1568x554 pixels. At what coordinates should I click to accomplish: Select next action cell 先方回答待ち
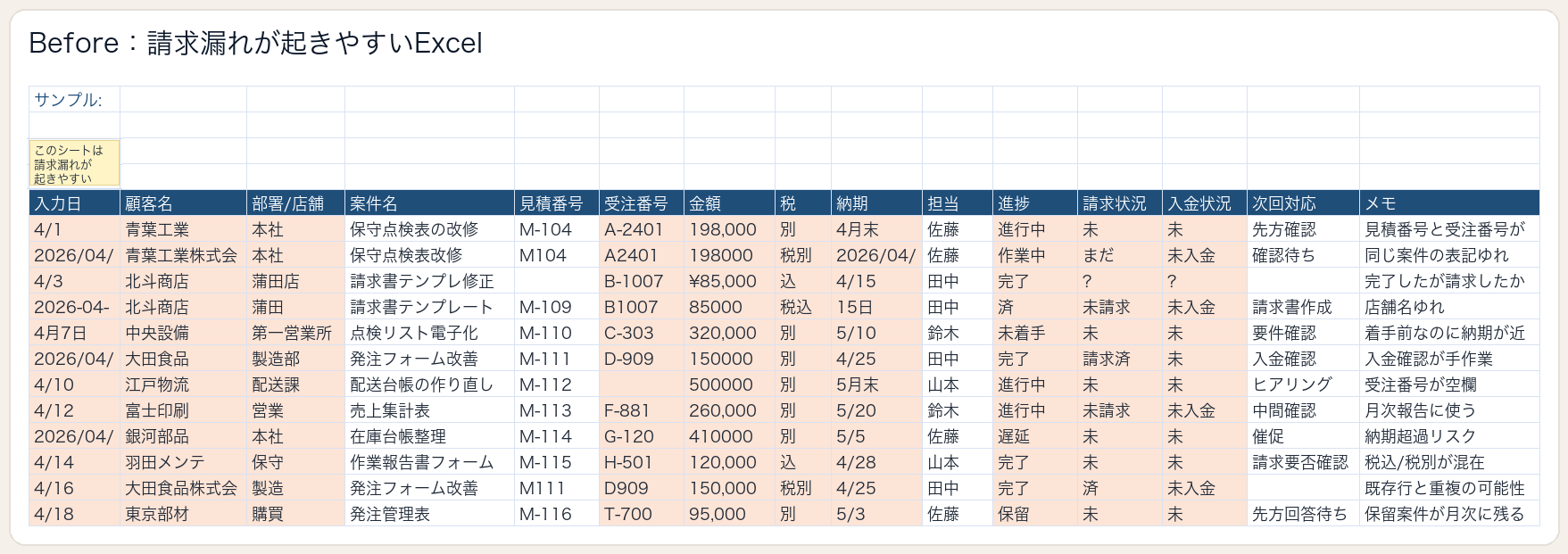pyautogui.click(x=1303, y=514)
